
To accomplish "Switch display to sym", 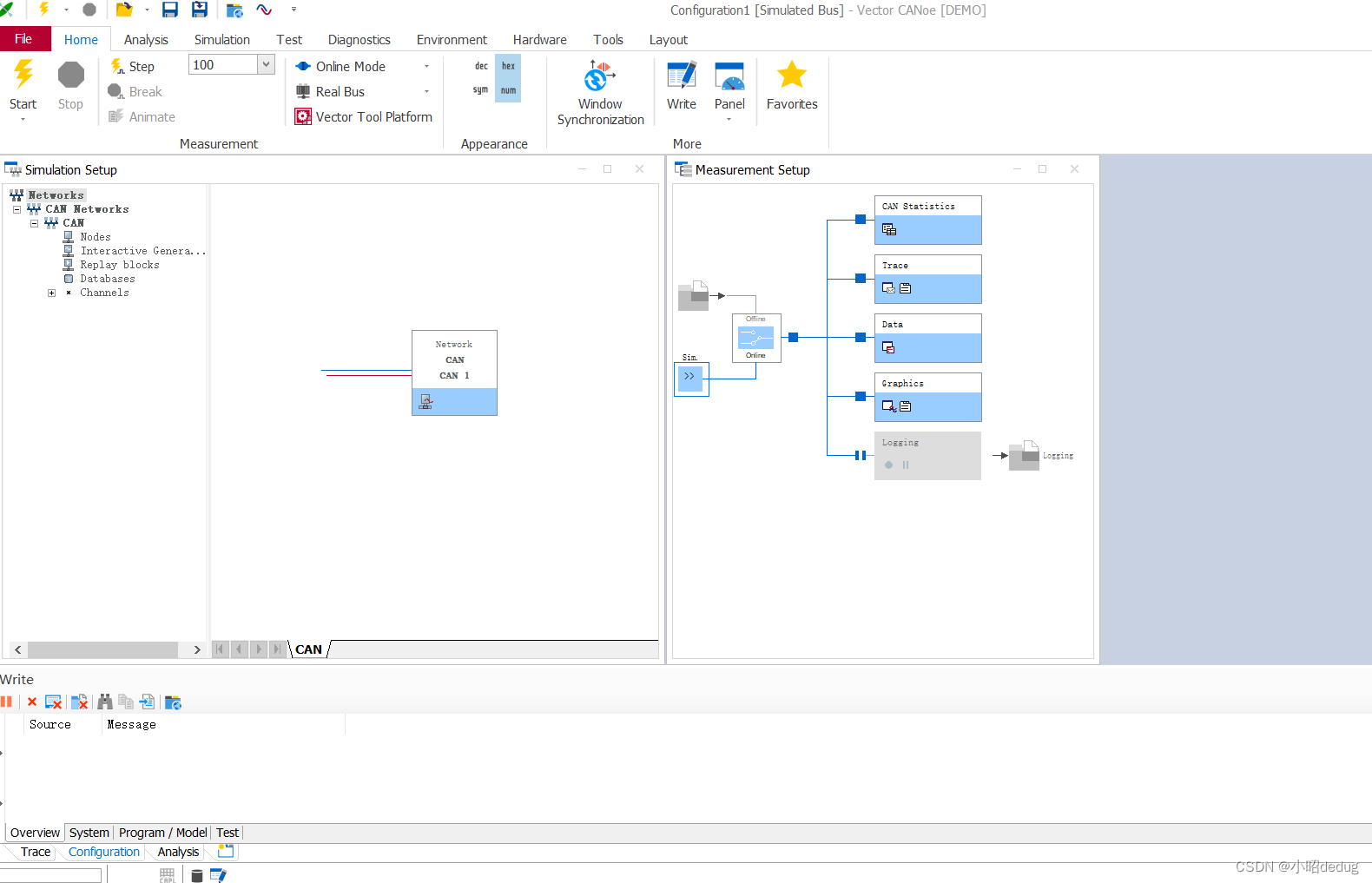I will coord(480,90).
